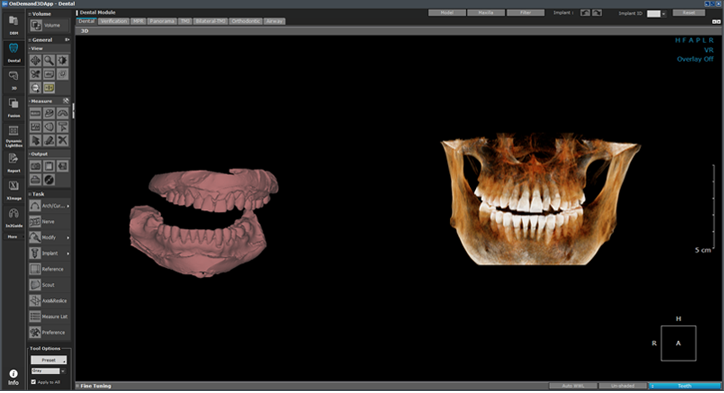Expand the Implant task submenu arrow

click(x=68, y=254)
